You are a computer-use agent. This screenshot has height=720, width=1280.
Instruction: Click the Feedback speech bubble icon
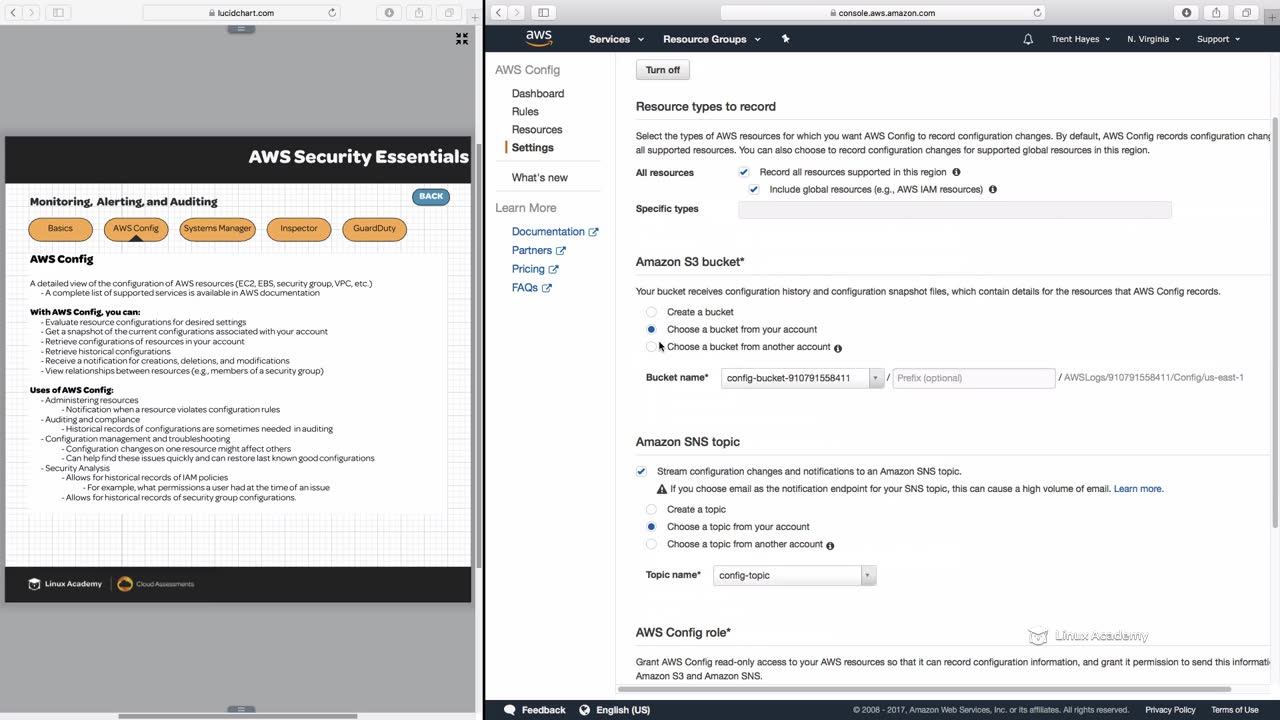[x=510, y=710]
